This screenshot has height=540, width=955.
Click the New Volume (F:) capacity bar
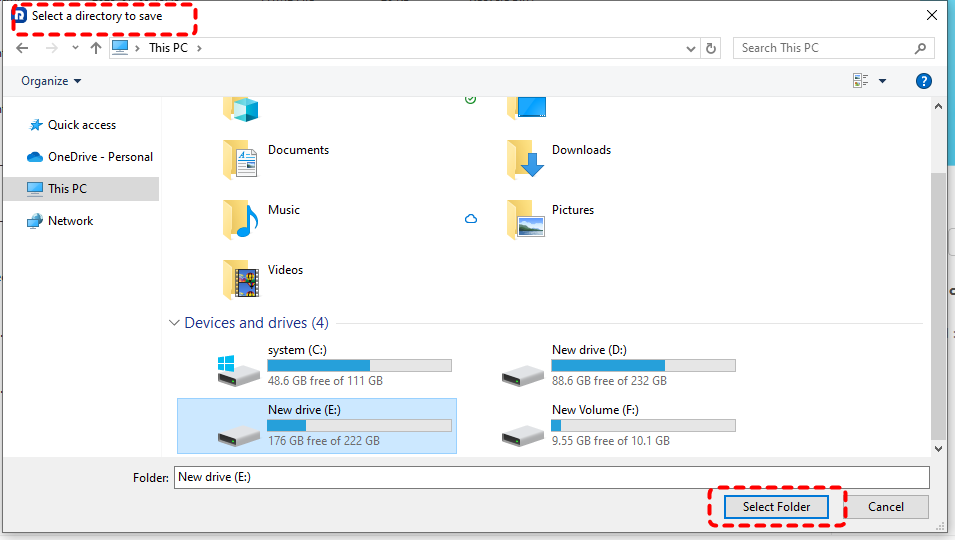pos(643,426)
